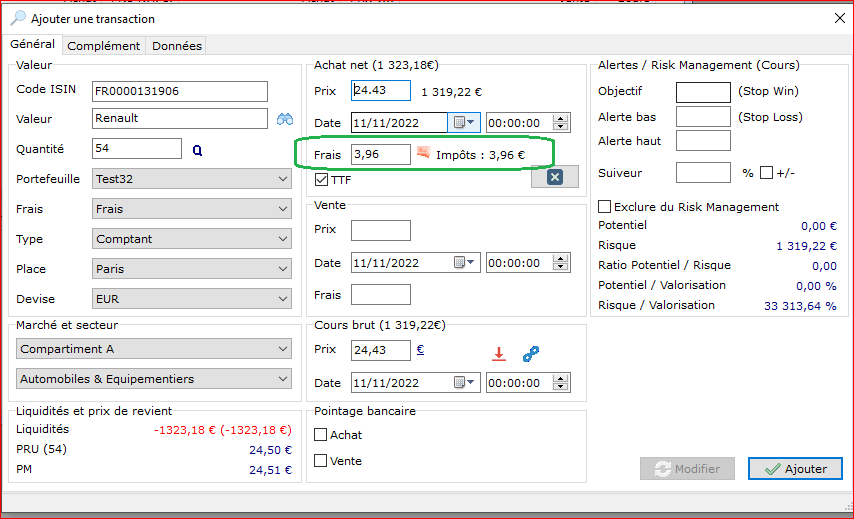This screenshot has height=519, width=854.
Task: Click the blue chain link icon
Action: point(531,354)
